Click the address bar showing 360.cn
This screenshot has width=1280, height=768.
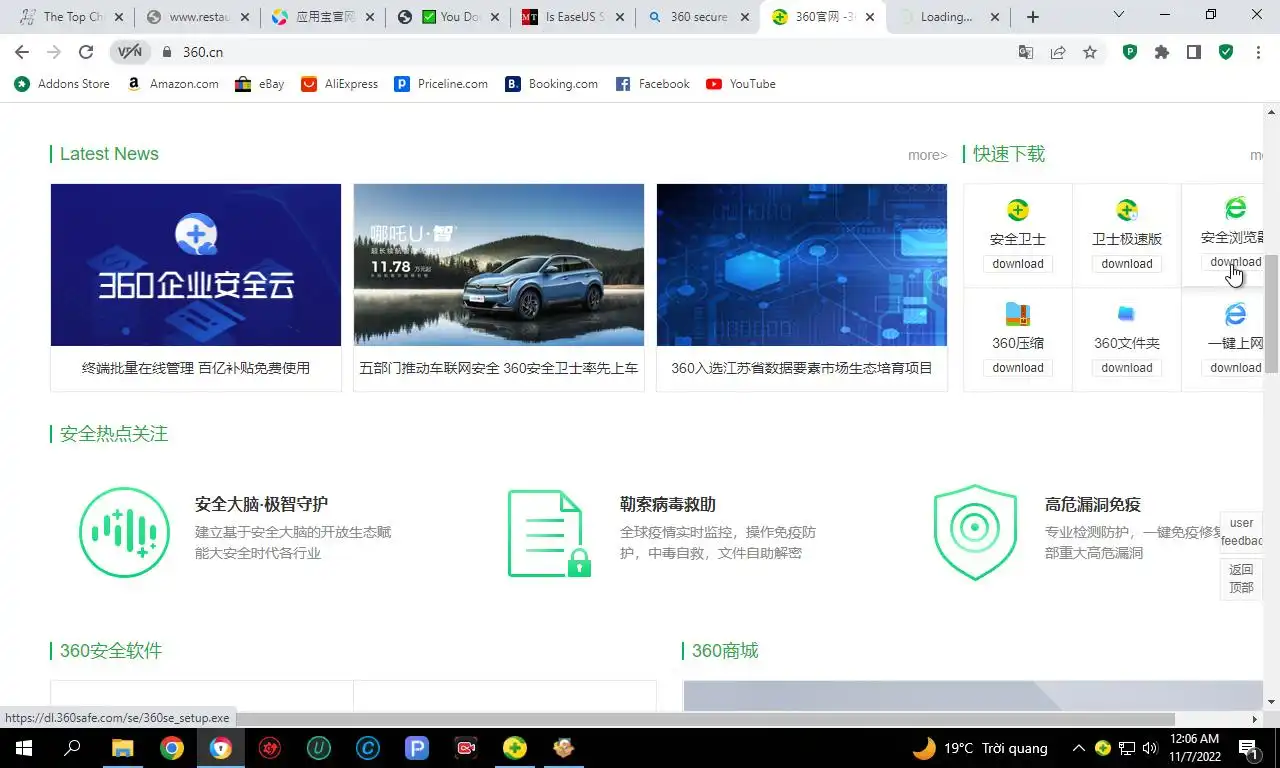point(580,52)
